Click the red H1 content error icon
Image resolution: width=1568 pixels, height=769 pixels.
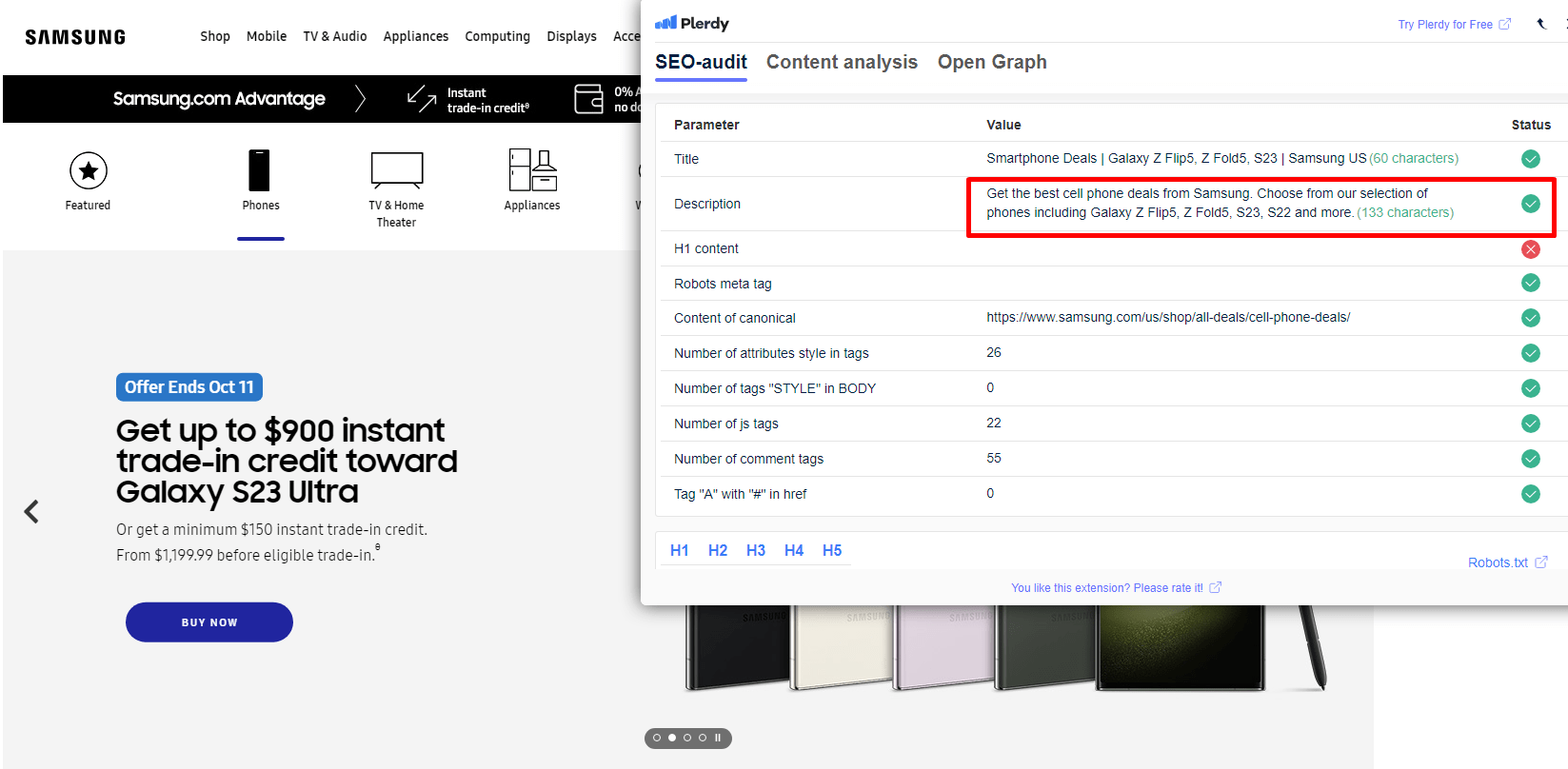[x=1530, y=249]
